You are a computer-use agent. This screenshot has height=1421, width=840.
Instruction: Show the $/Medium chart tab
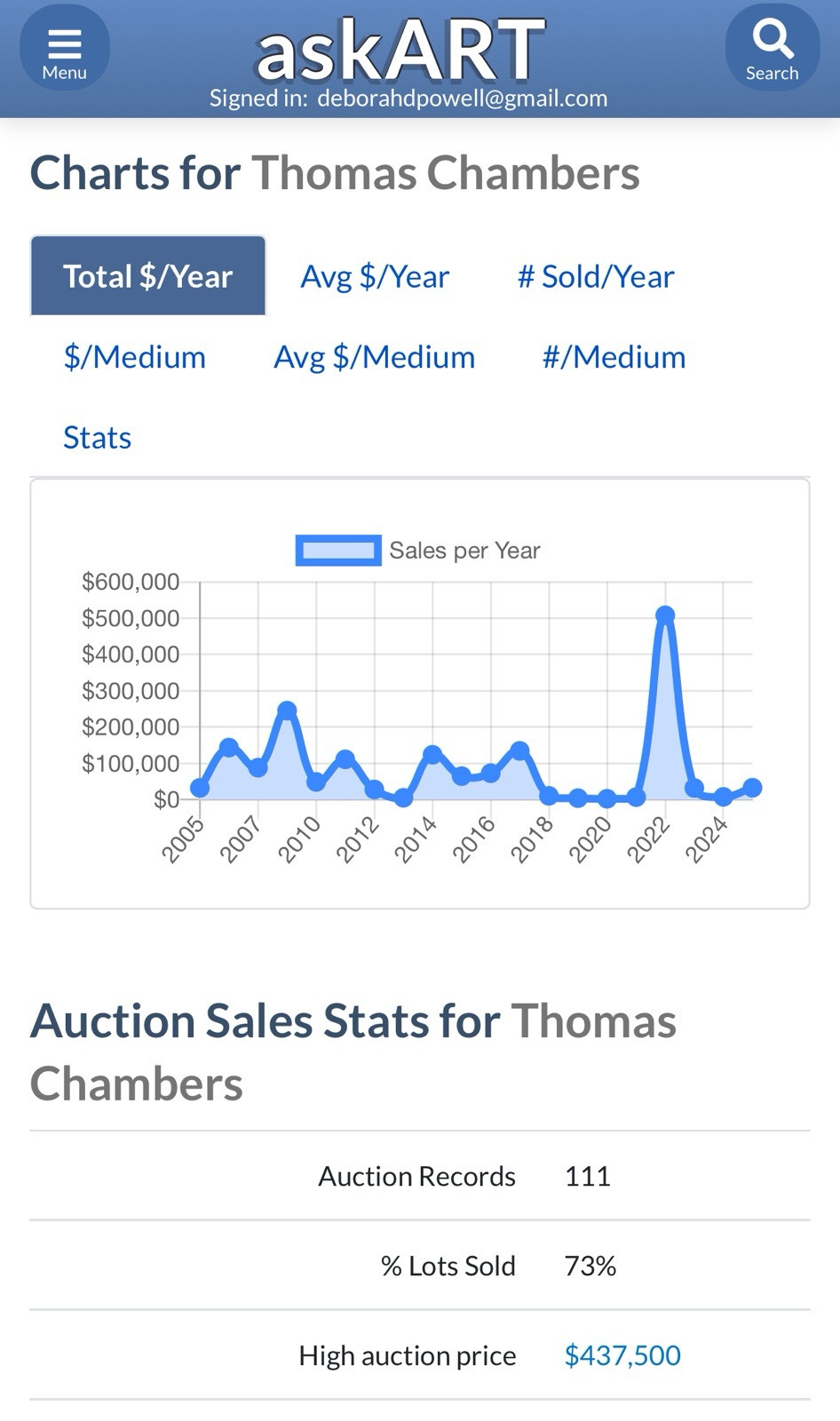coord(135,357)
